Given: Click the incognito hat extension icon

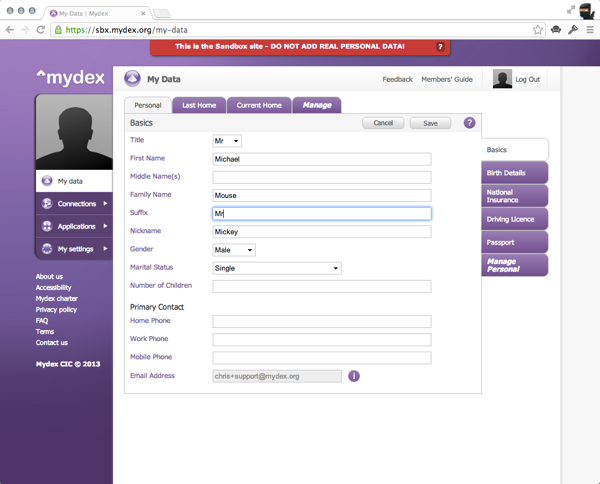Looking at the screenshot, I should tap(556, 29).
